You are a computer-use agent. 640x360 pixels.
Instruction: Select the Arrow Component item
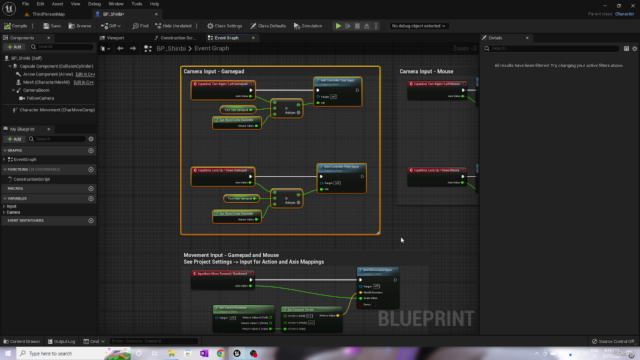coord(47,74)
